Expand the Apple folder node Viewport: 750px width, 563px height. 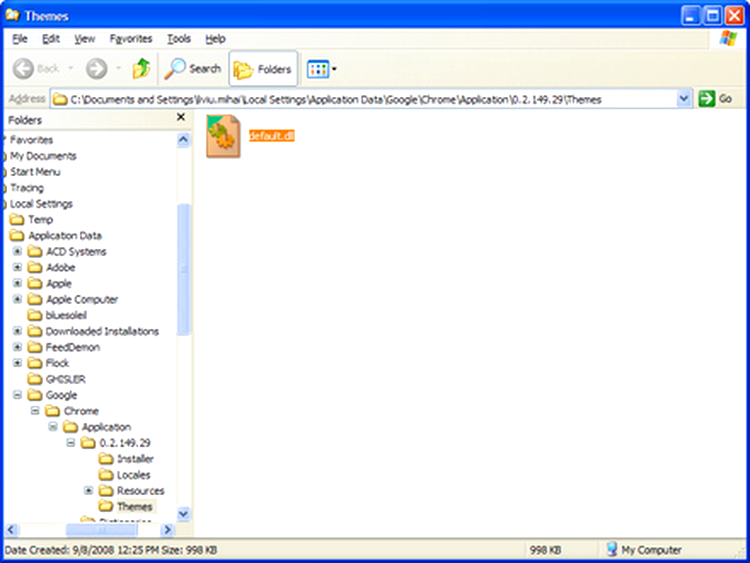[x=17, y=283]
